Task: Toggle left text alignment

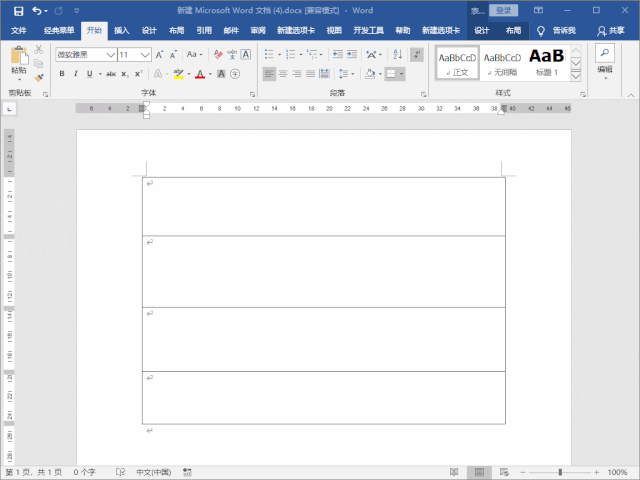Action: (x=269, y=74)
